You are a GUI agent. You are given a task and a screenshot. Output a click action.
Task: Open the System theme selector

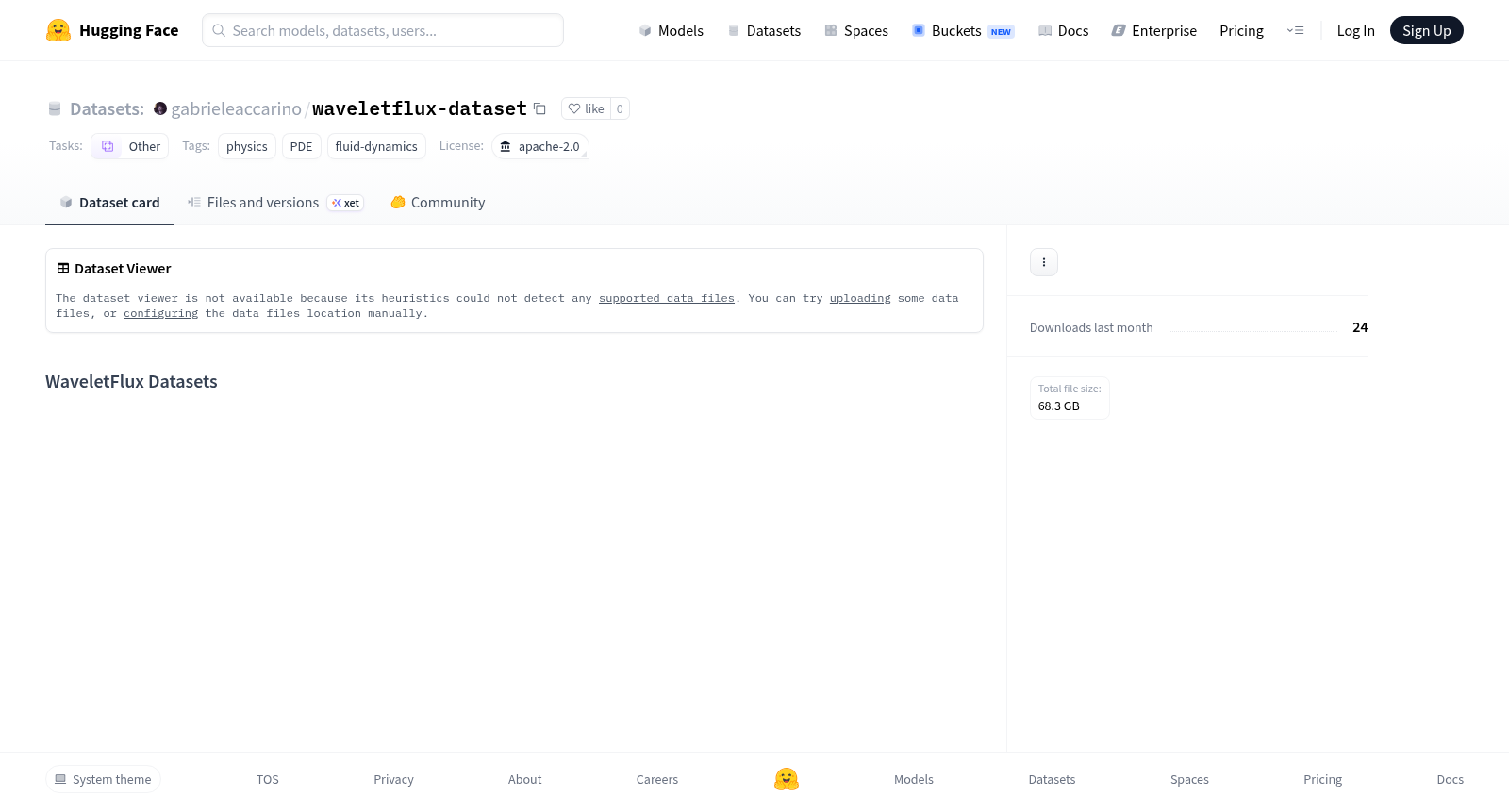point(103,779)
